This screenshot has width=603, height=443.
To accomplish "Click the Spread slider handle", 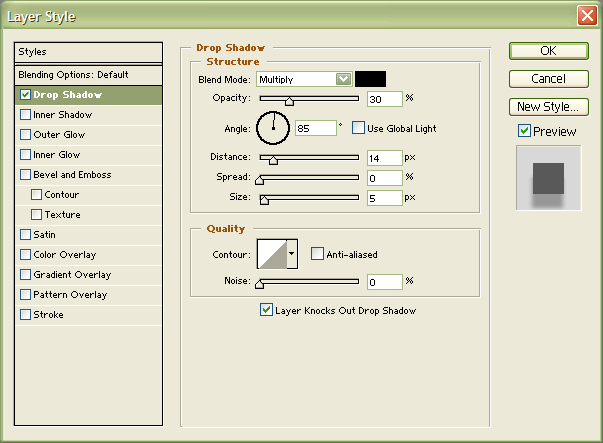I will (260, 180).
